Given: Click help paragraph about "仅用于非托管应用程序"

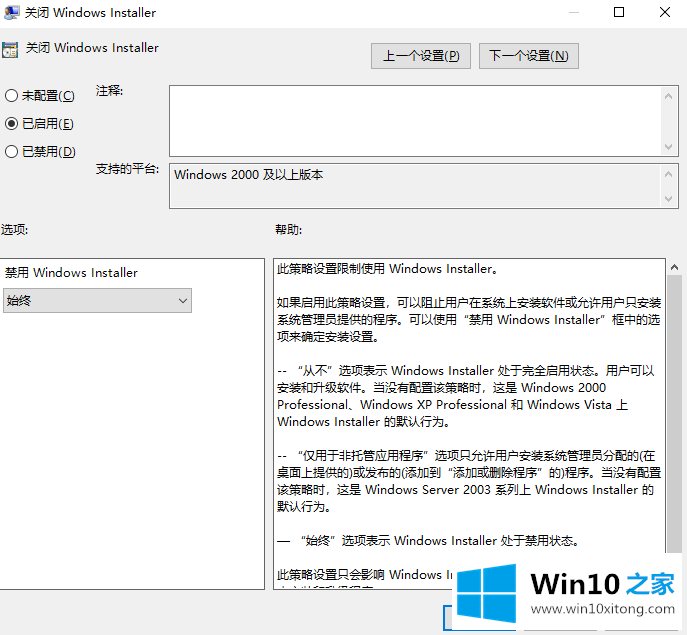Looking at the screenshot, I should pos(469,481).
